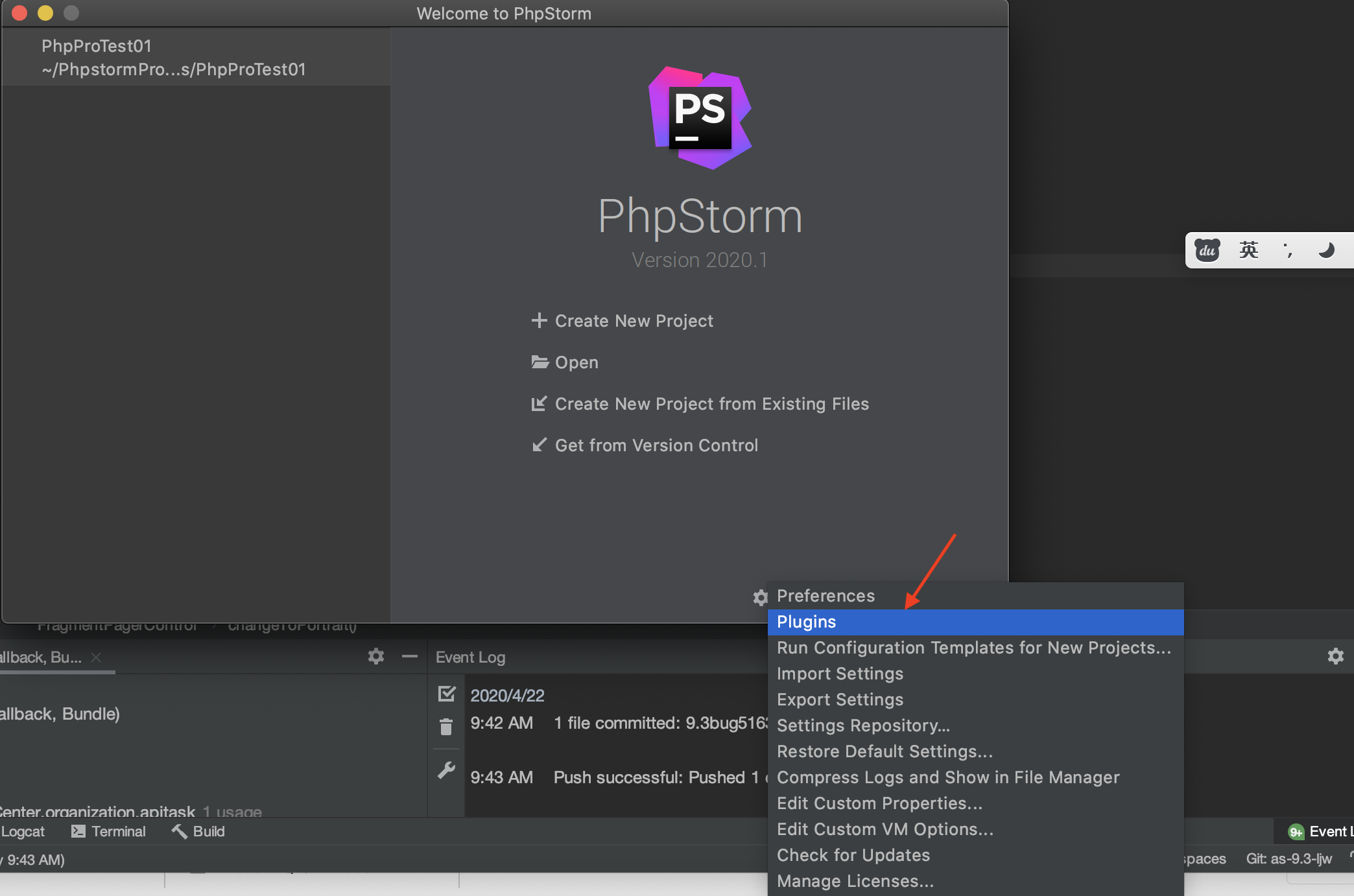Click gear icon left of Event Log panel
This screenshot has height=896, width=1354.
coord(375,656)
